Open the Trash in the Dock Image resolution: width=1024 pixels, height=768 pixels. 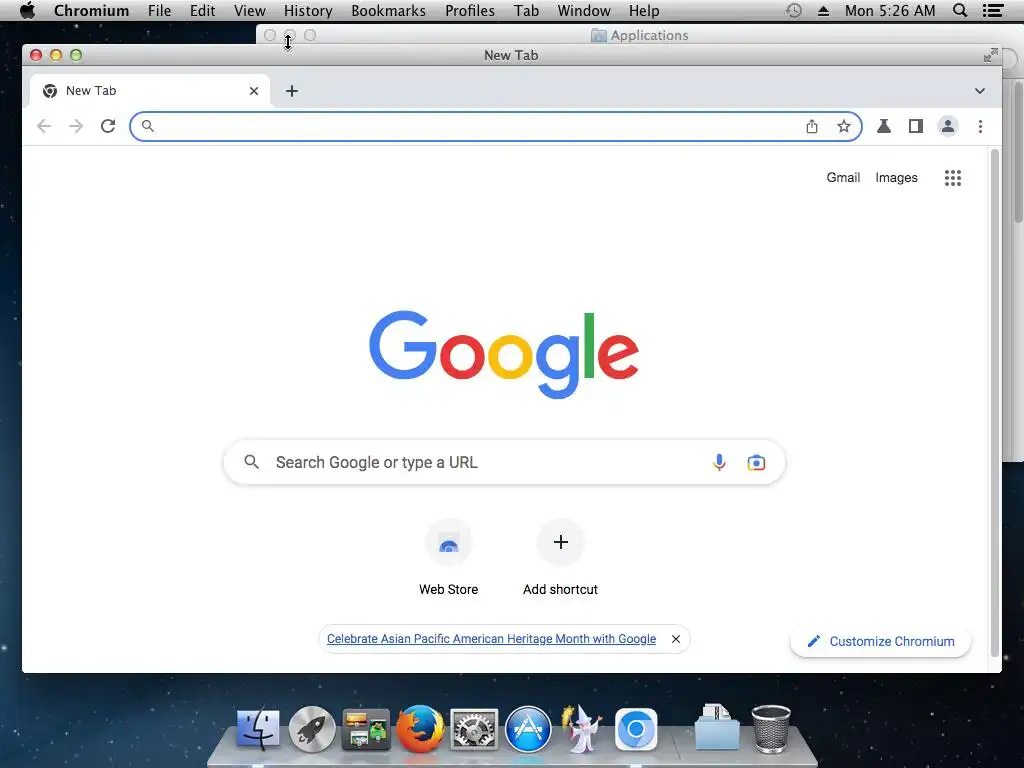771,729
